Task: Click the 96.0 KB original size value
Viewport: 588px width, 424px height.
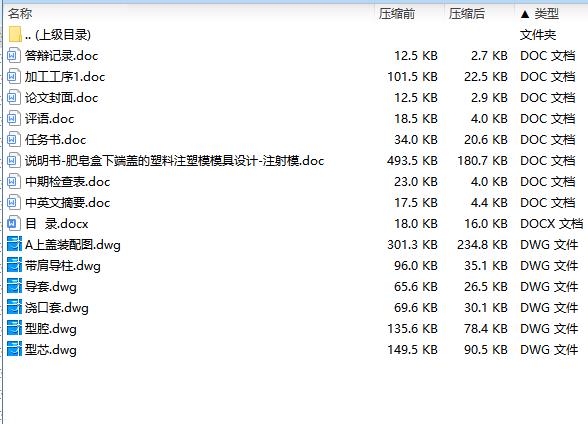Action: [416, 266]
